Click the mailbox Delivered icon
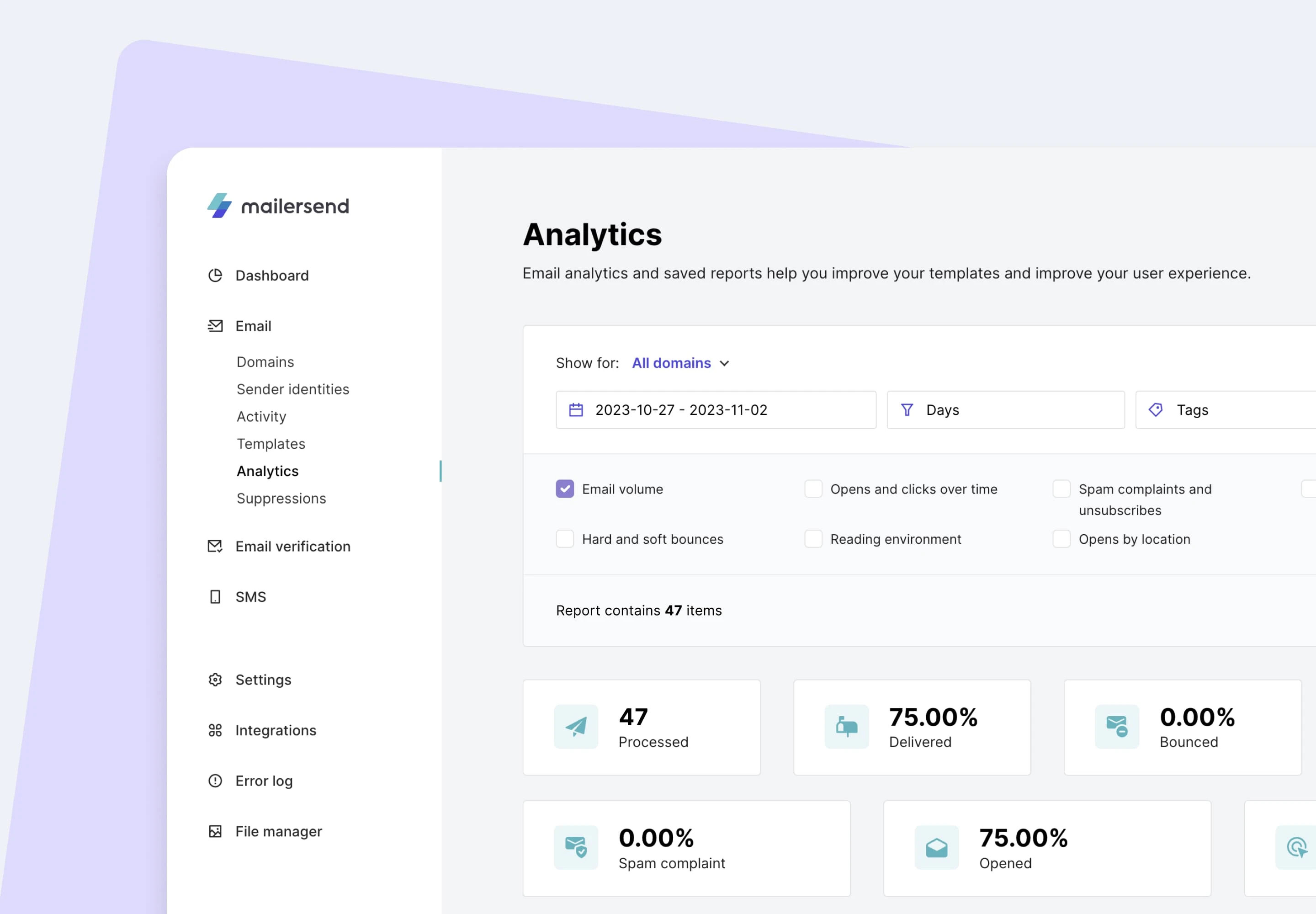The image size is (1316, 914). pyautogui.click(x=847, y=726)
